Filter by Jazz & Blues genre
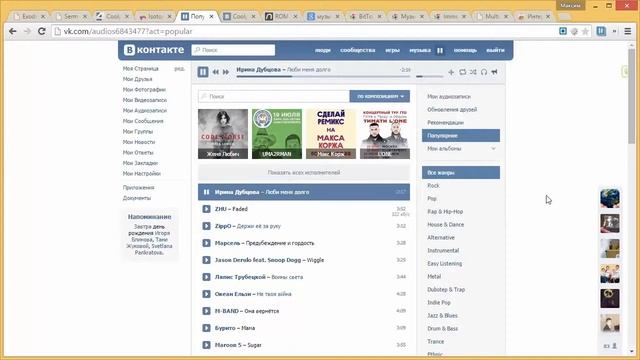 point(442,316)
